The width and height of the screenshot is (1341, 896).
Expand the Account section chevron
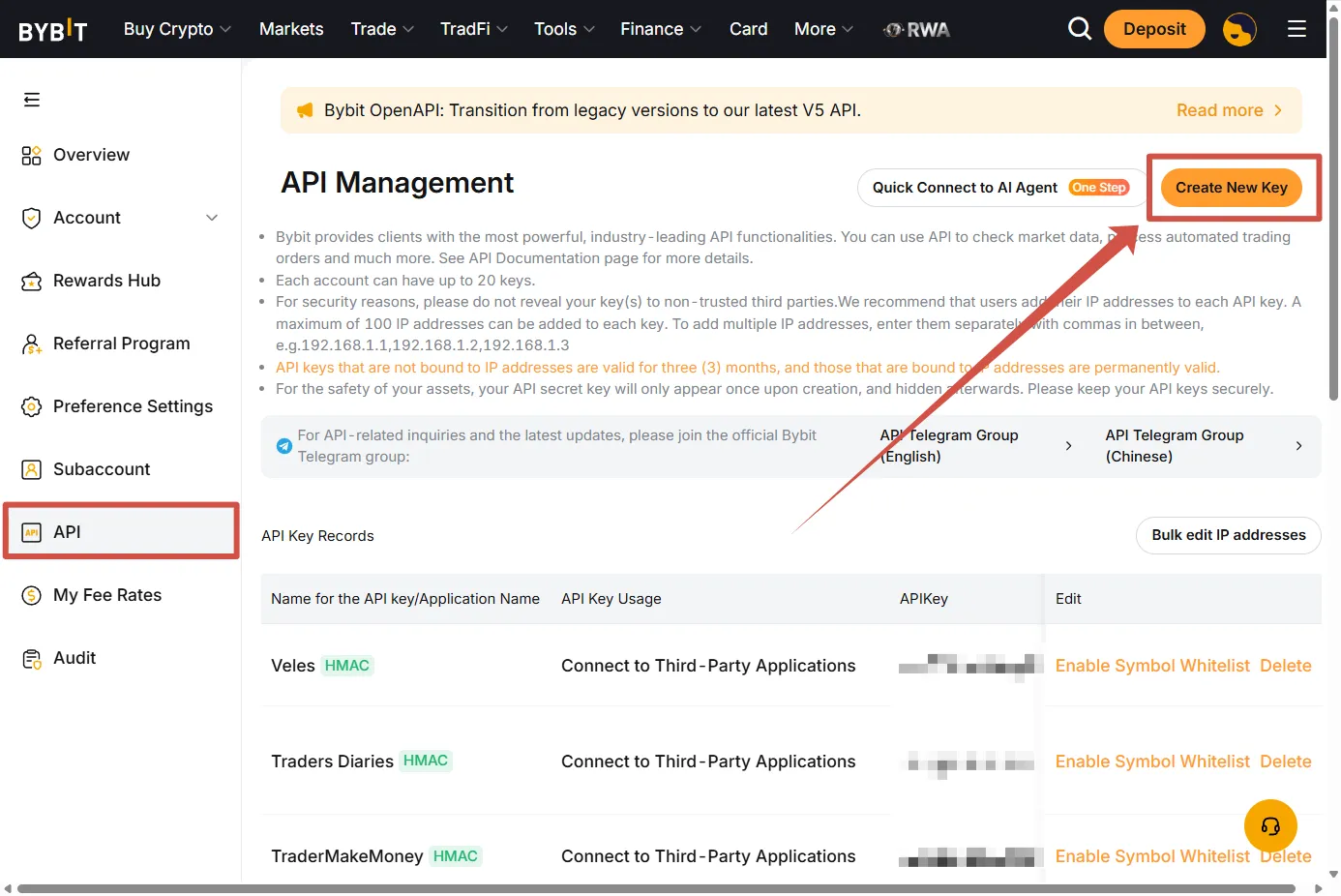pos(212,218)
